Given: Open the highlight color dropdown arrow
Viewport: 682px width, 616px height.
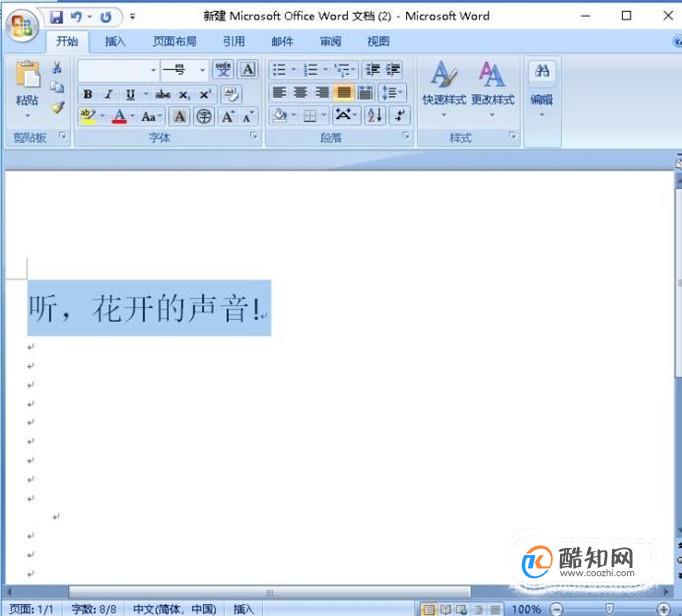Looking at the screenshot, I should [x=103, y=116].
